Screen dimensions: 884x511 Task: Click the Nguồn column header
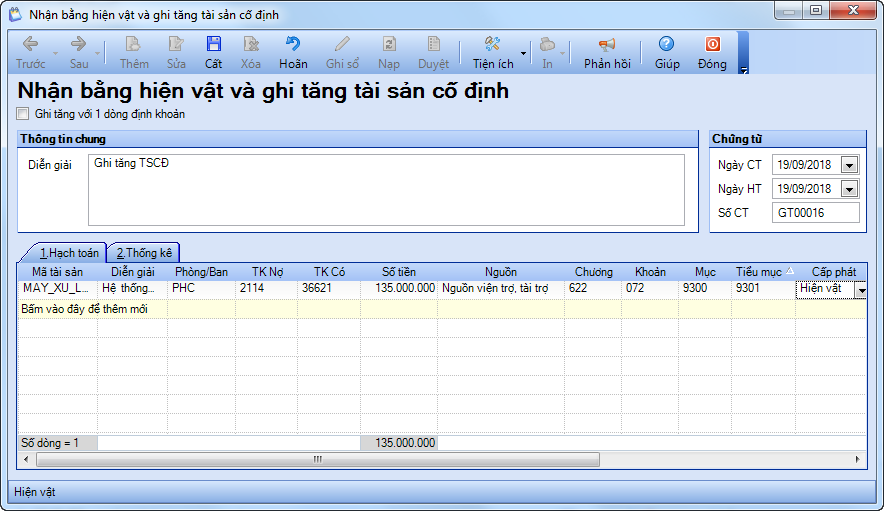[501, 272]
